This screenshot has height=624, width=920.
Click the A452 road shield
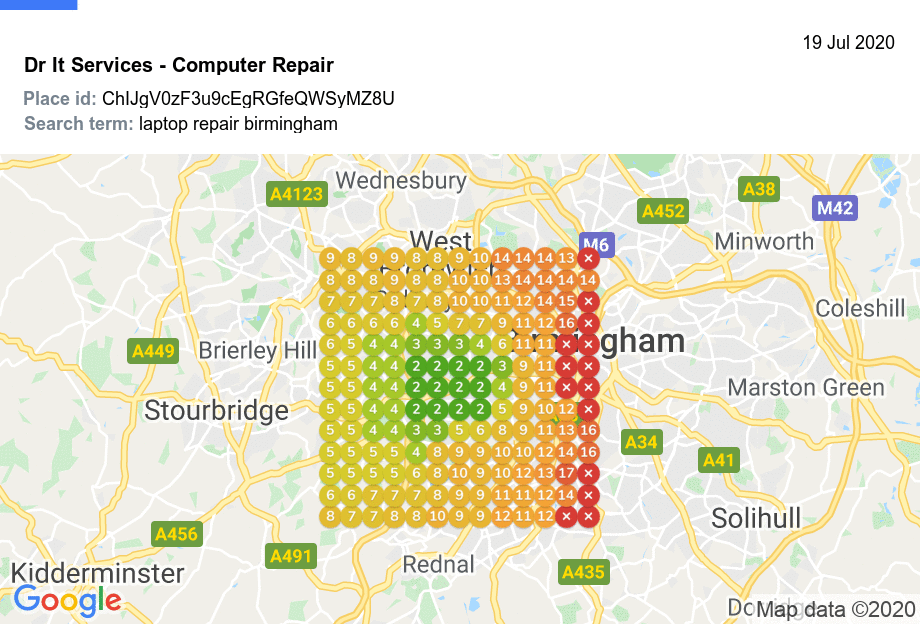[x=663, y=211]
